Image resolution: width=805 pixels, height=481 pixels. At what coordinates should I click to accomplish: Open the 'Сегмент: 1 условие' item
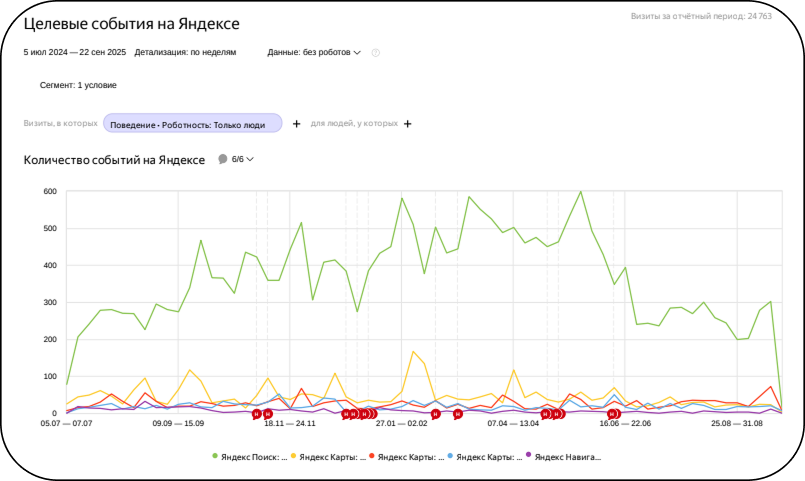coord(78,85)
